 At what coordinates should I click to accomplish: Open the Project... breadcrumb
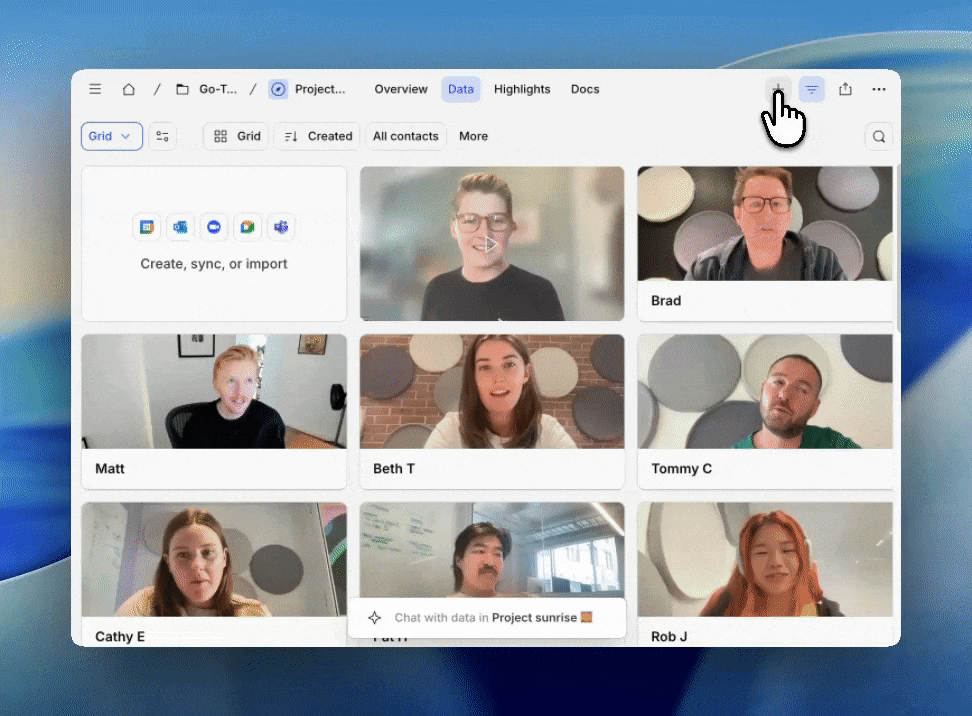tap(307, 89)
